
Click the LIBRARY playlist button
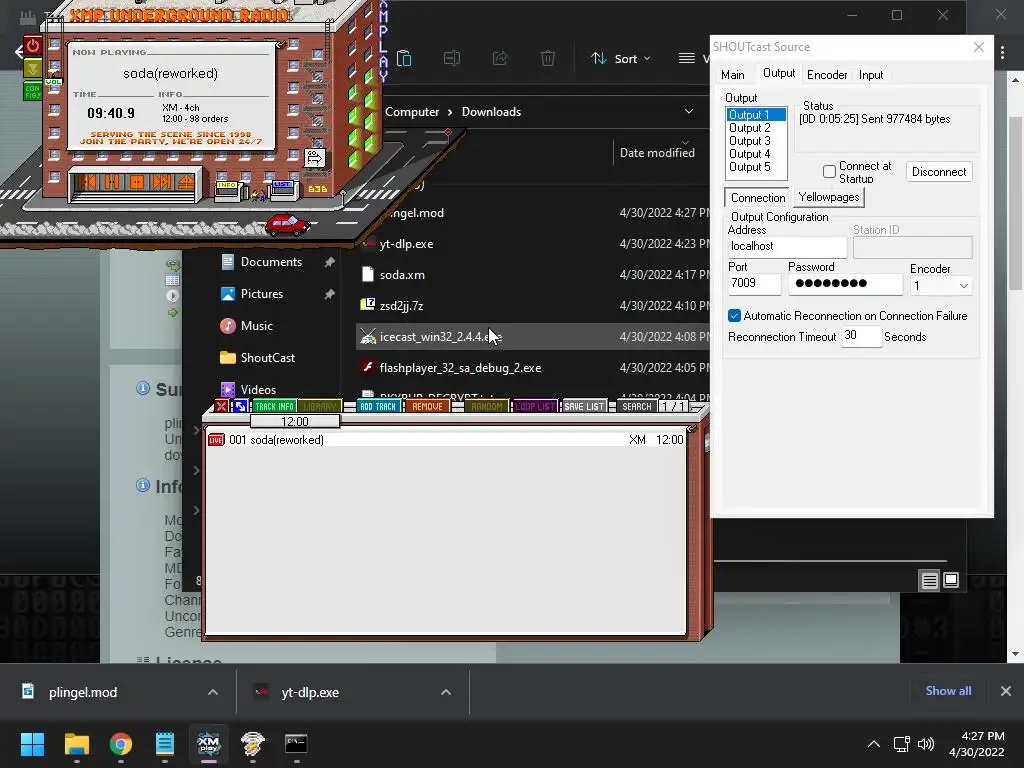click(x=319, y=406)
